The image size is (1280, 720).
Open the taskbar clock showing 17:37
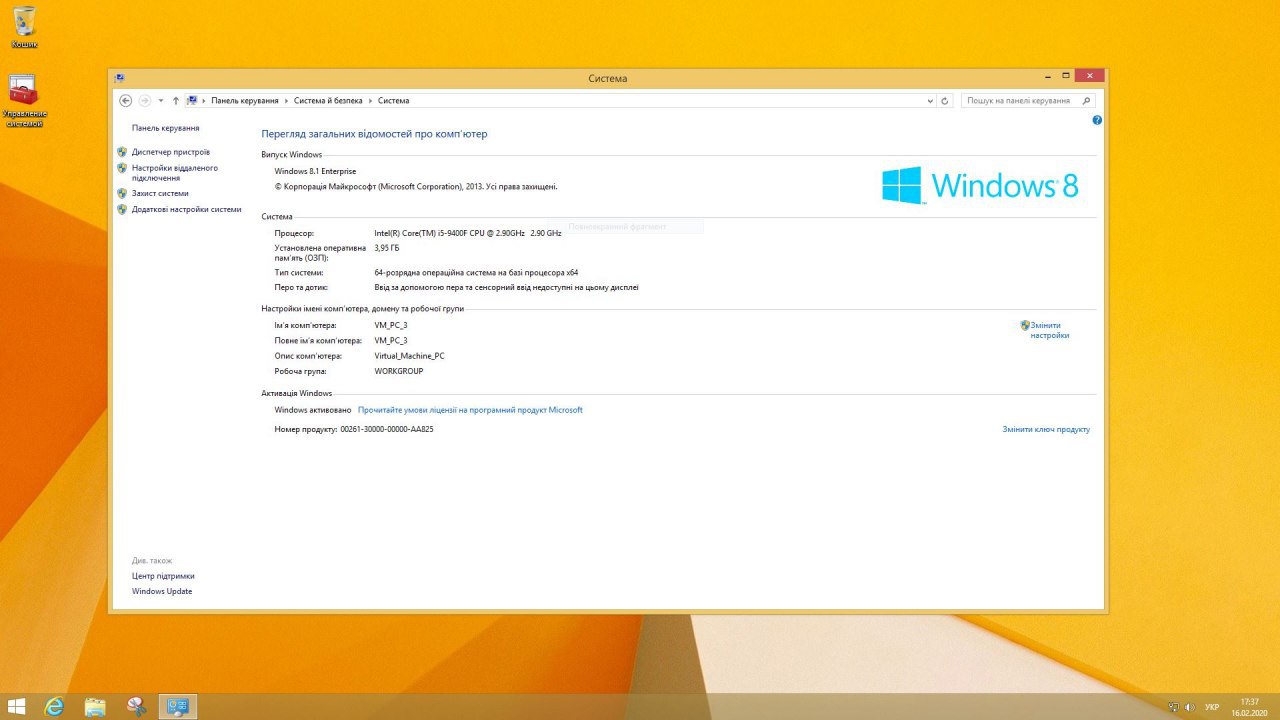tap(1249, 707)
